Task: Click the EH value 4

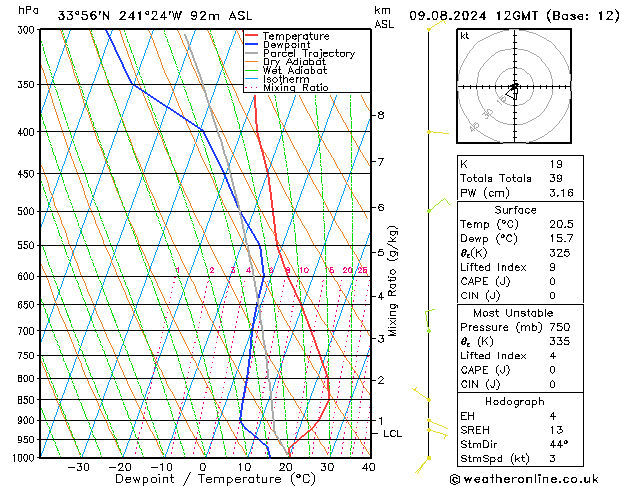Action: [x=552, y=416]
